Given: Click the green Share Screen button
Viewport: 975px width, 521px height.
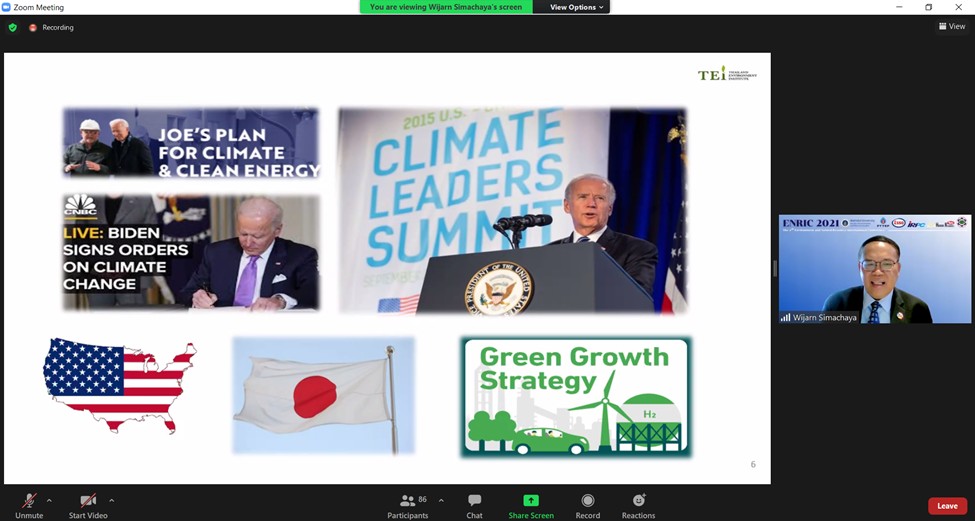Looking at the screenshot, I should coord(531,505).
